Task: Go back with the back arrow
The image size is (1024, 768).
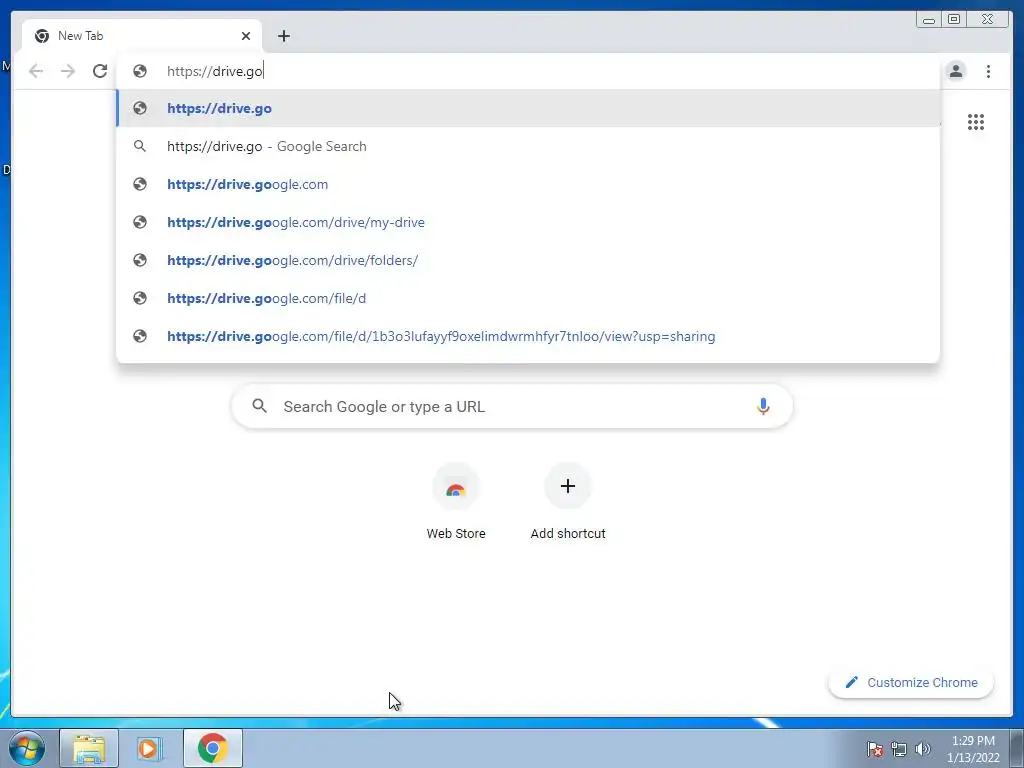Action: coord(36,71)
